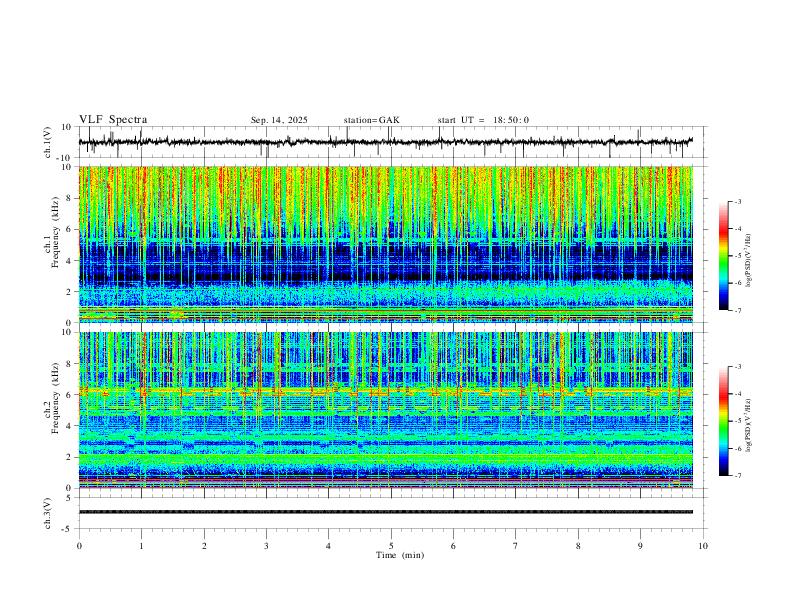Click the ch.1 spectrogram panel

point(386,244)
